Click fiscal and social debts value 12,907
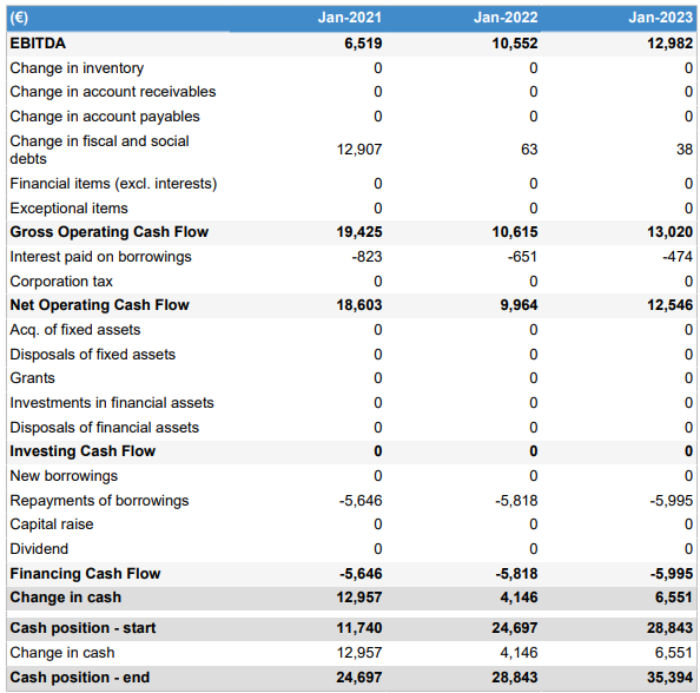The image size is (700, 693). pos(359,149)
